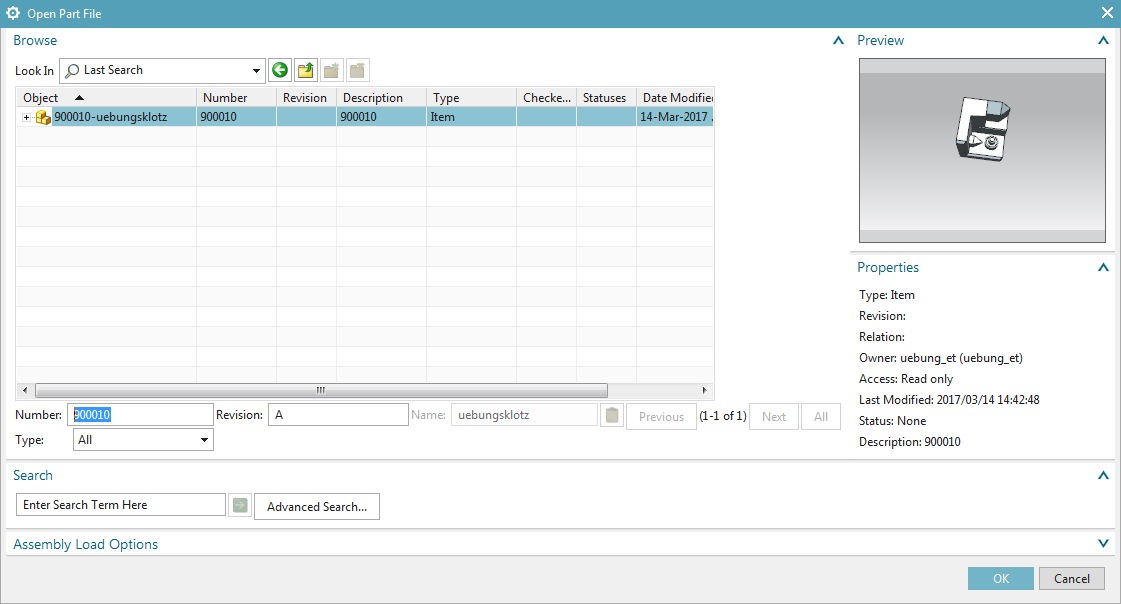1121x604 pixels.
Task: Collapse the Properties section
Action: pyautogui.click(x=1103, y=267)
